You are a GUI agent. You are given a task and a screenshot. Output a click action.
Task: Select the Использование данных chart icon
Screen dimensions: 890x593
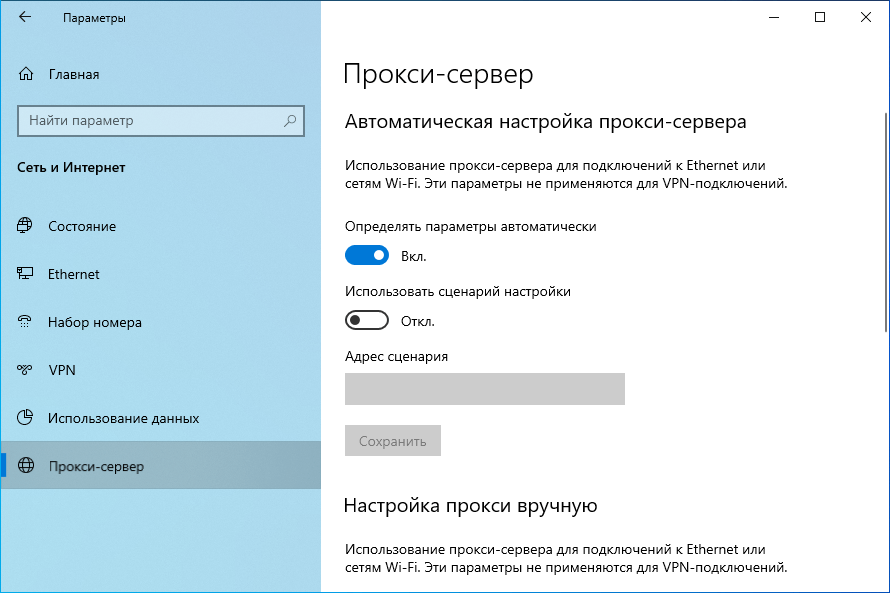coord(25,418)
